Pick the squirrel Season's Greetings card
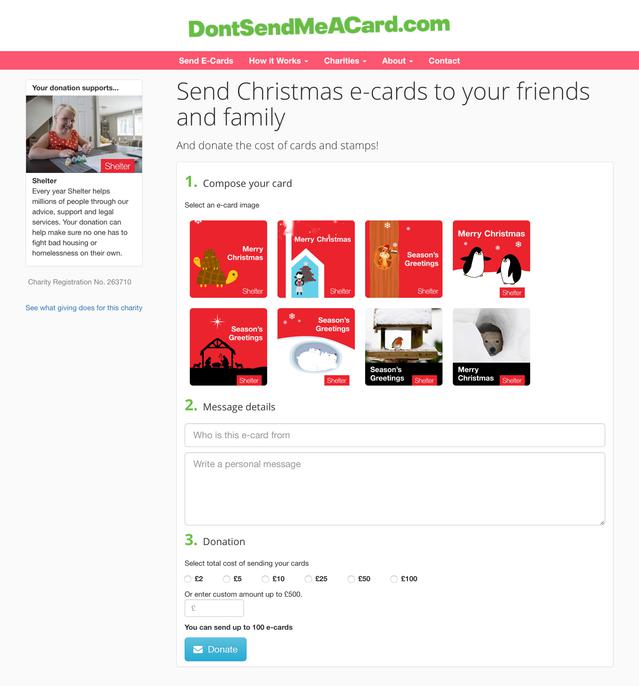This screenshot has width=639, height=686. [404, 259]
